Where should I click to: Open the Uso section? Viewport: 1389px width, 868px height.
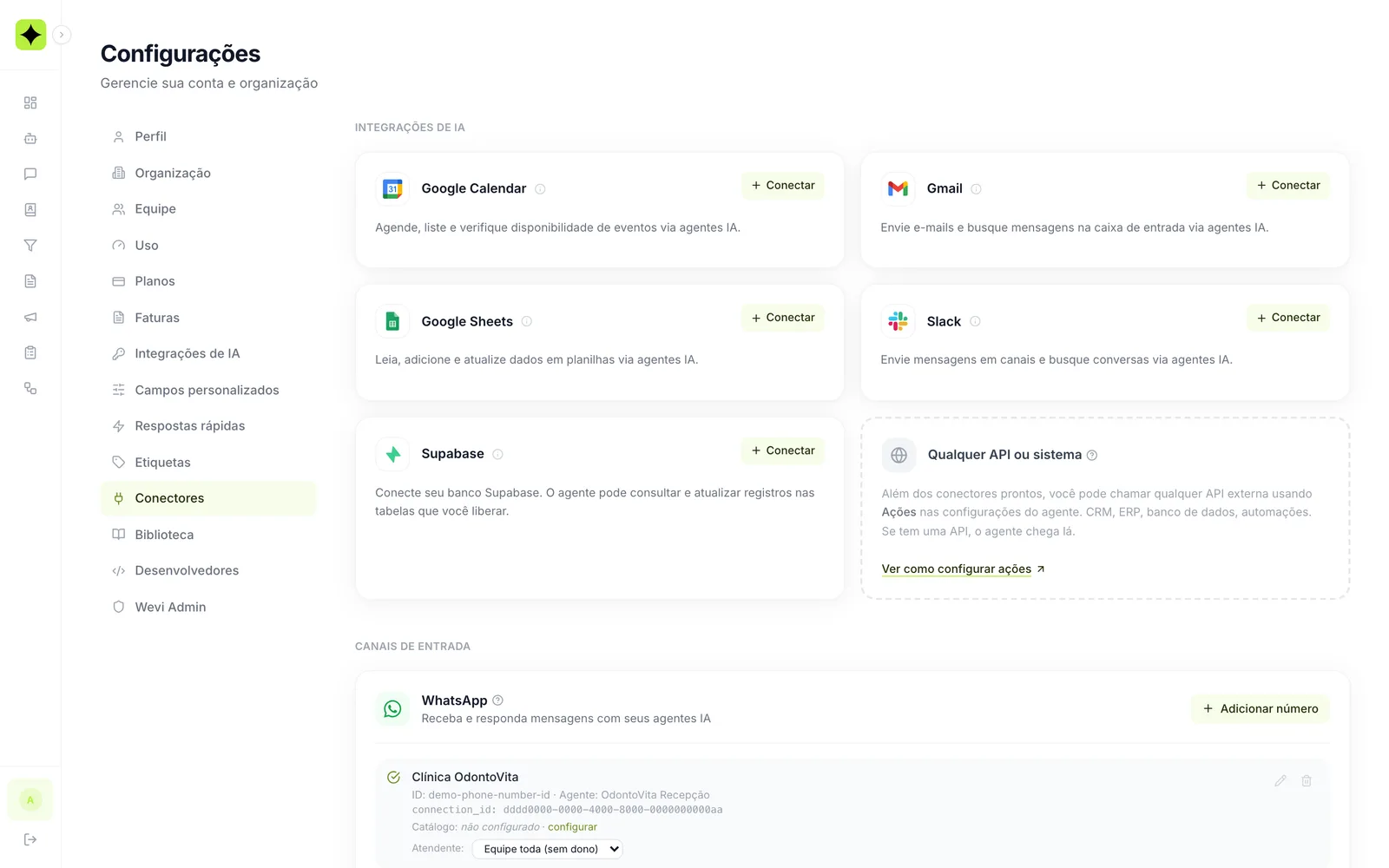click(208, 246)
